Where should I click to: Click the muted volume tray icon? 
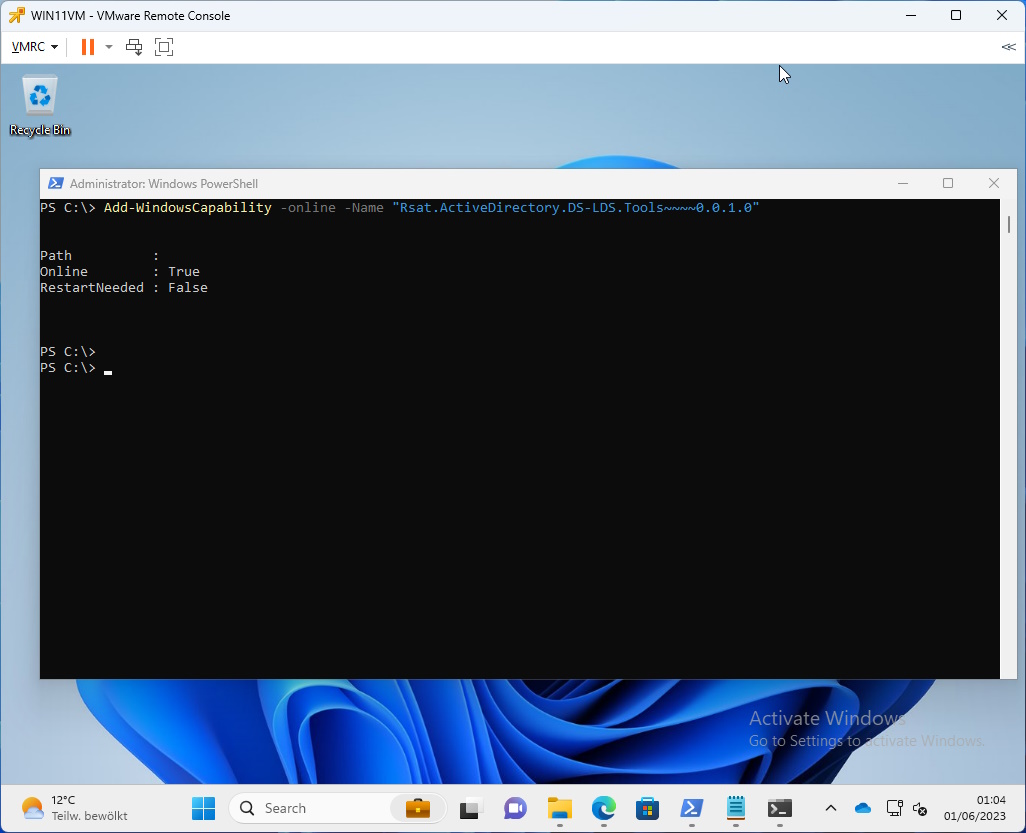pos(920,809)
